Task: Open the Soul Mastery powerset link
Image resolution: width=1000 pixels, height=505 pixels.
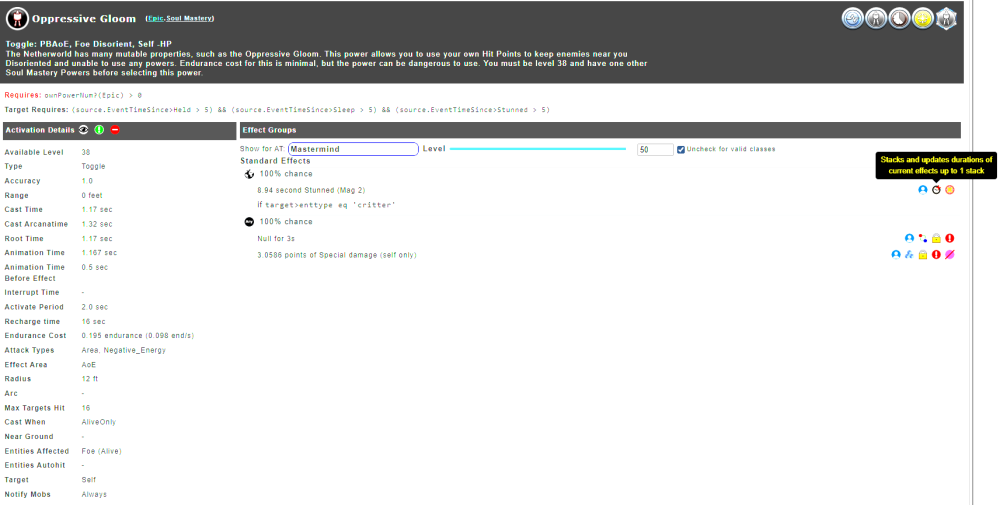Action: [x=190, y=18]
